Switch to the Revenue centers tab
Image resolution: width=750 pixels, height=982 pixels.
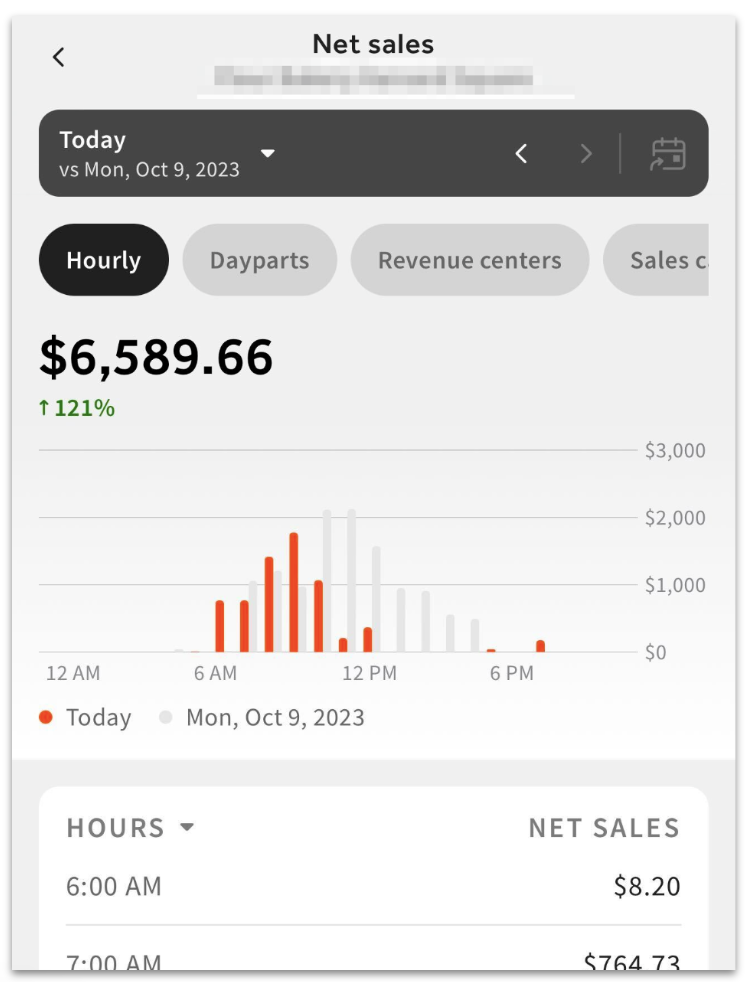(x=470, y=260)
